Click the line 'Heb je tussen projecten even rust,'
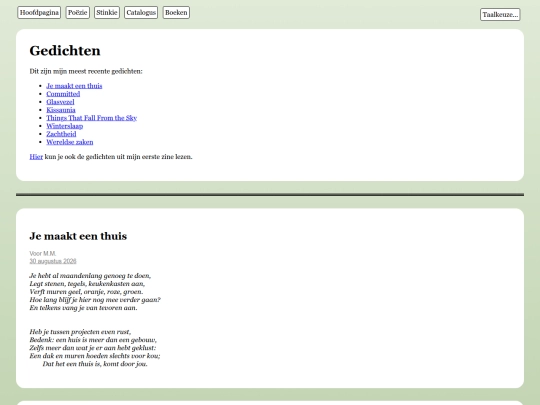 pyautogui.click(x=80, y=332)
